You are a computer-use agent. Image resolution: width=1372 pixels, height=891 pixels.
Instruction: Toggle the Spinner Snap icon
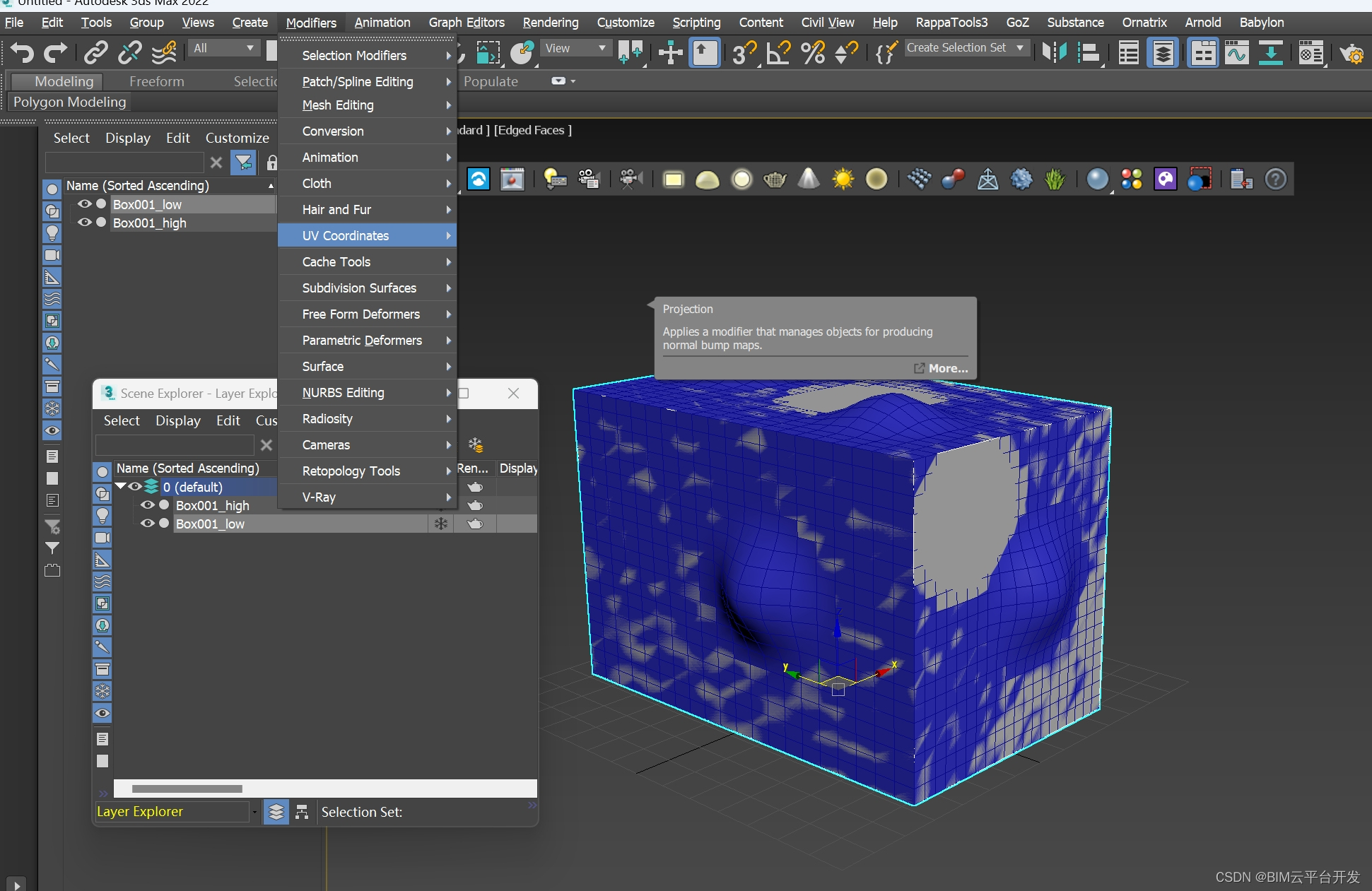pyautogui.click(x=846, y=53)
